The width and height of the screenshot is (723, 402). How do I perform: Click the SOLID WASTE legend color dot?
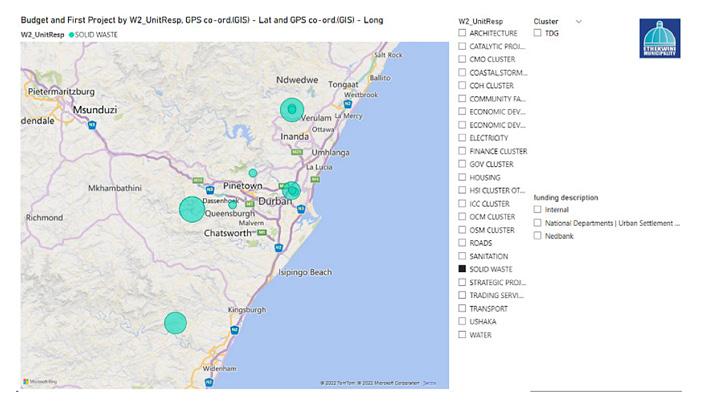click(71, 35)
